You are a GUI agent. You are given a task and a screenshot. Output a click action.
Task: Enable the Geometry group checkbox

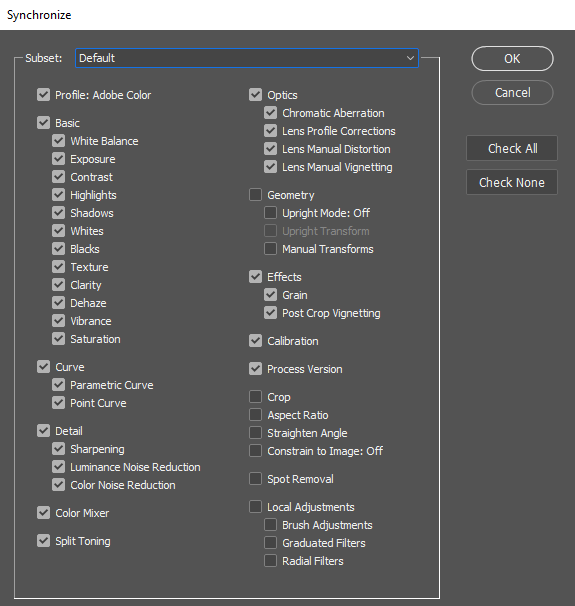click(255, 195)
